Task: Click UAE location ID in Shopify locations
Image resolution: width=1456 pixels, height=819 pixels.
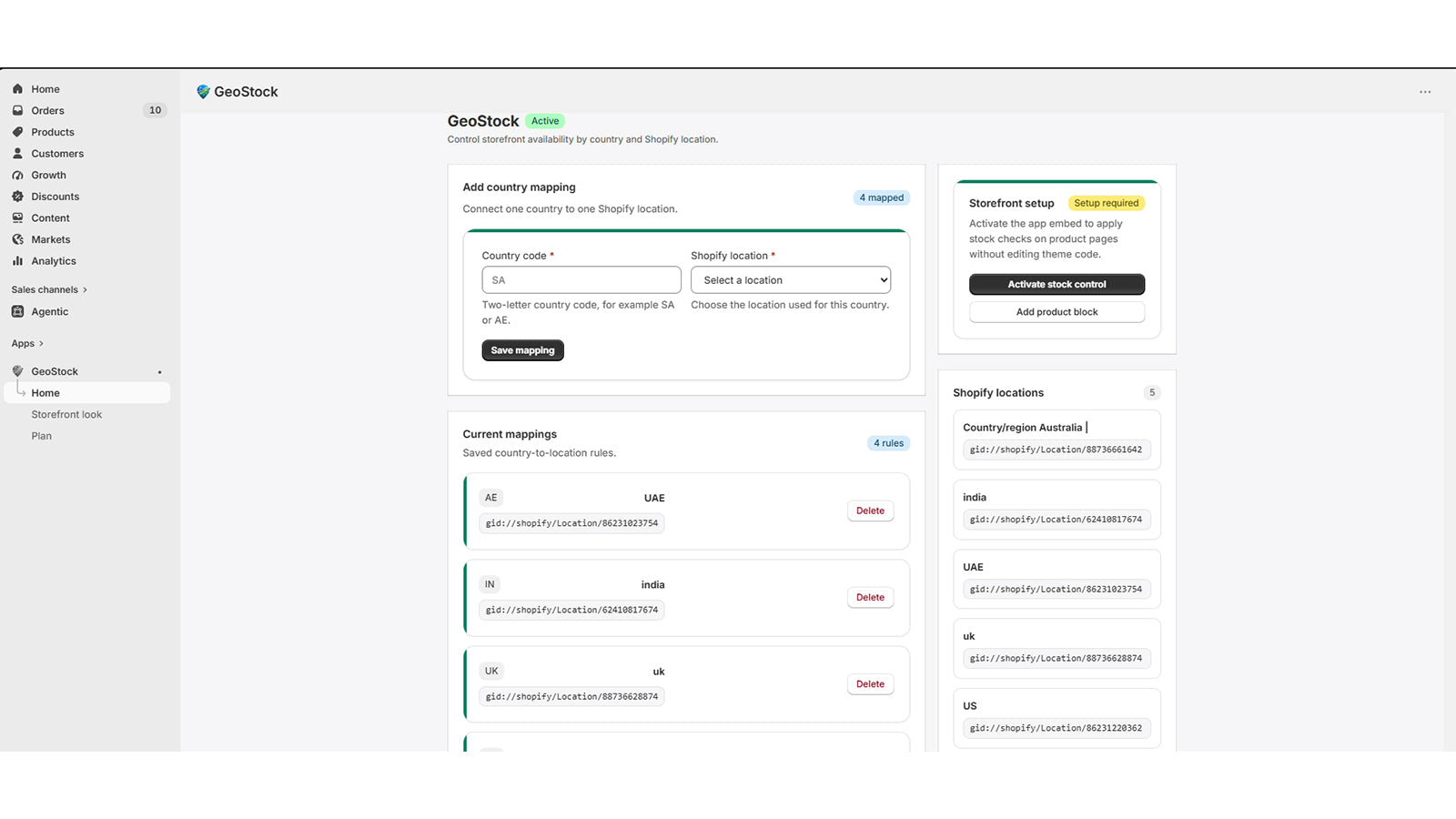Action: [x=1056, y=590]
